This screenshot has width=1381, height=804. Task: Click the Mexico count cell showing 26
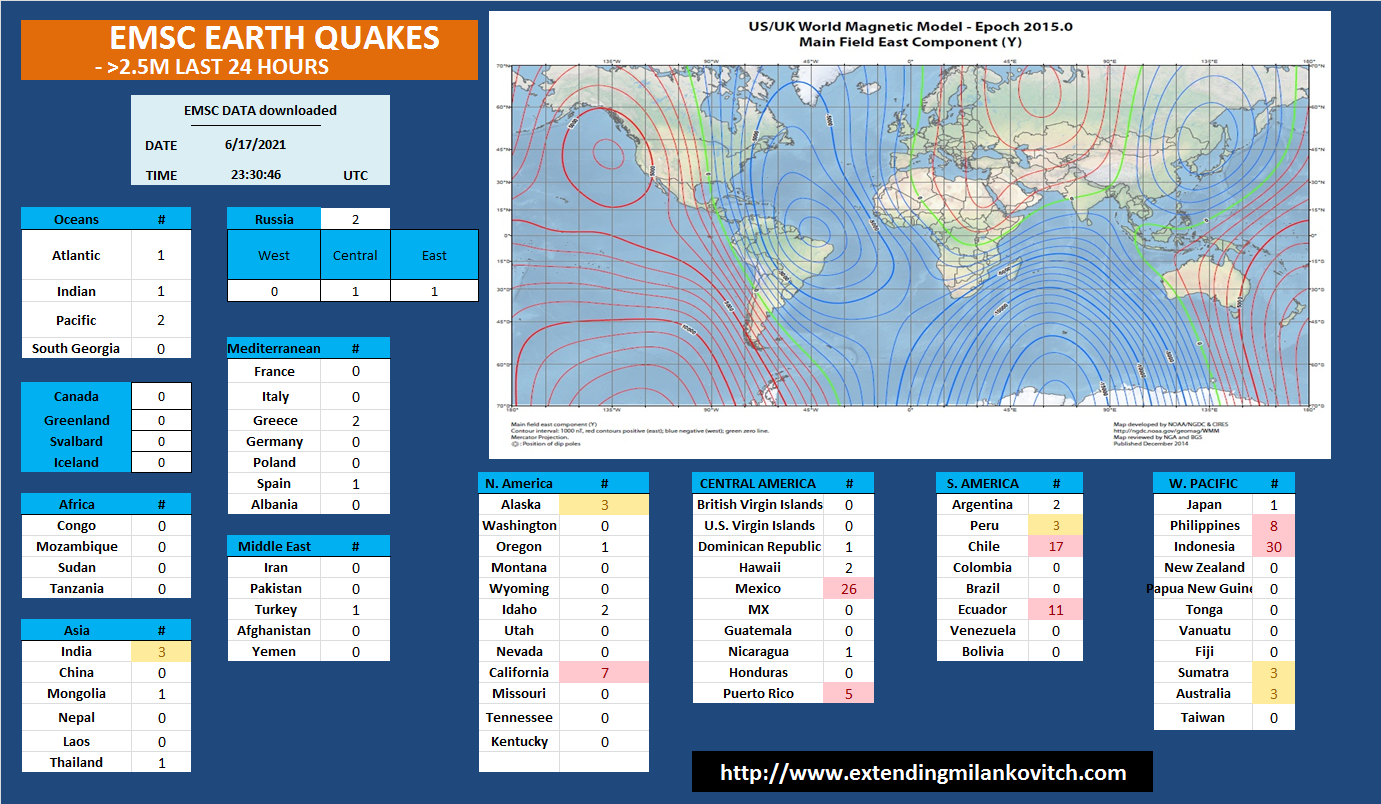[x=848, y=588]
